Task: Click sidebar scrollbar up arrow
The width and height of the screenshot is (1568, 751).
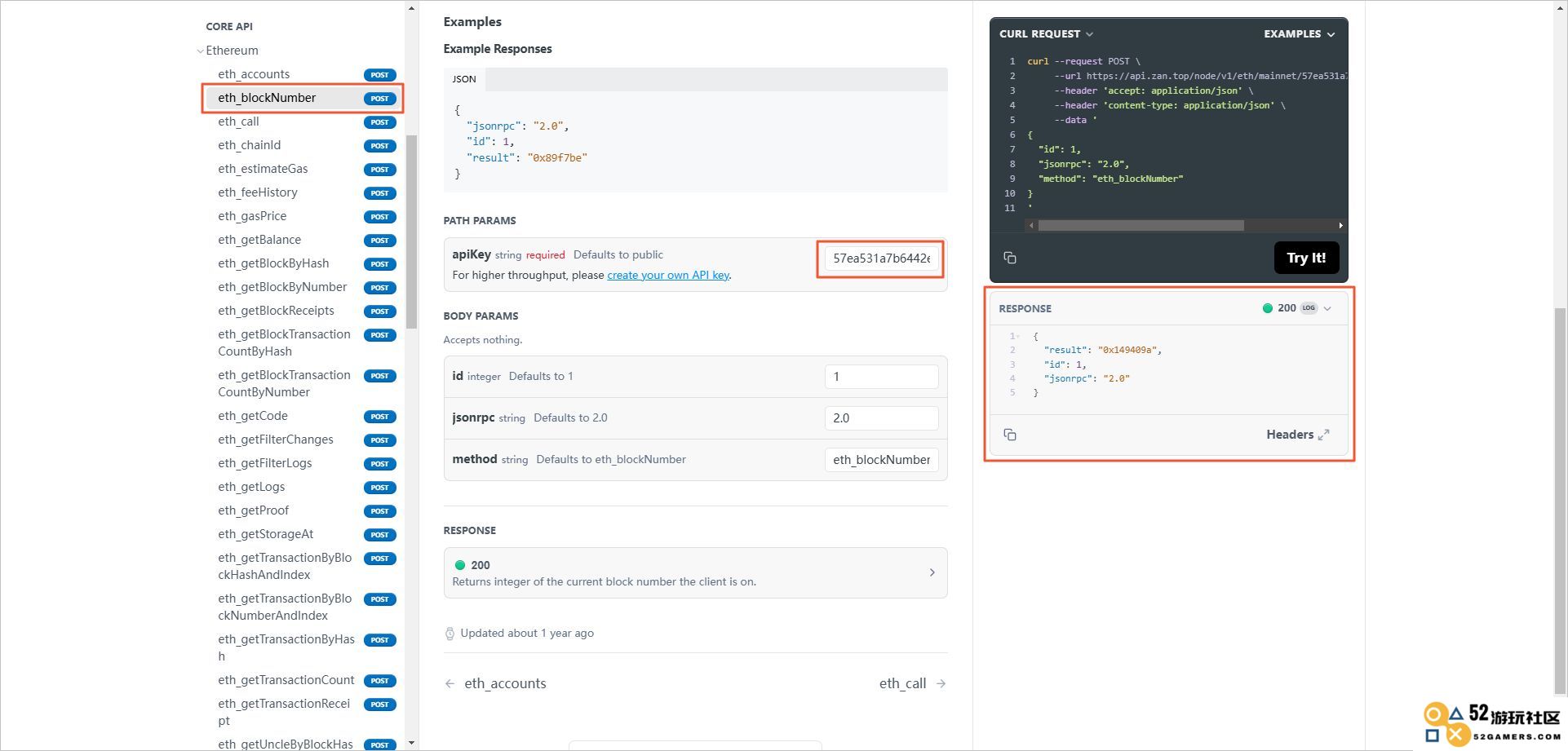Action: (x=411, y=8)
